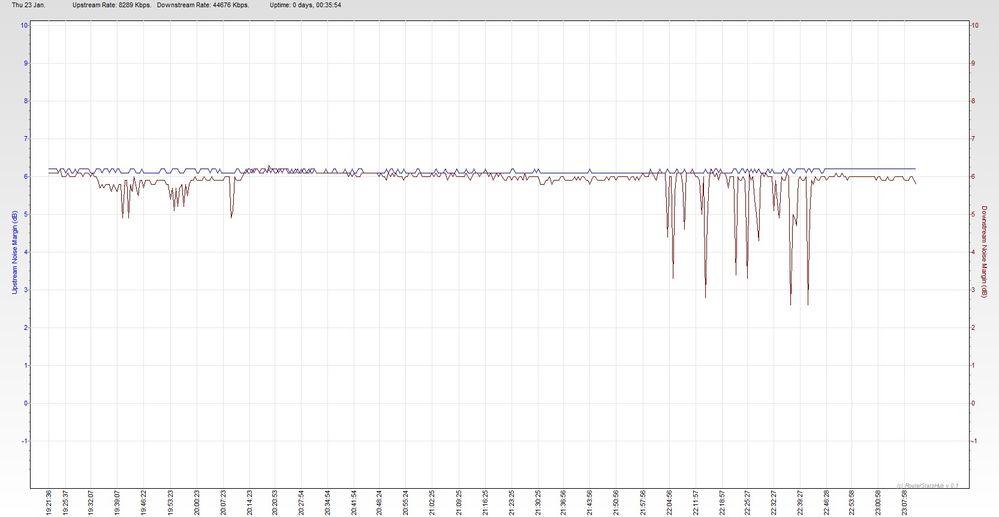Click blue upstream axis value 8

tap(25, 101)
